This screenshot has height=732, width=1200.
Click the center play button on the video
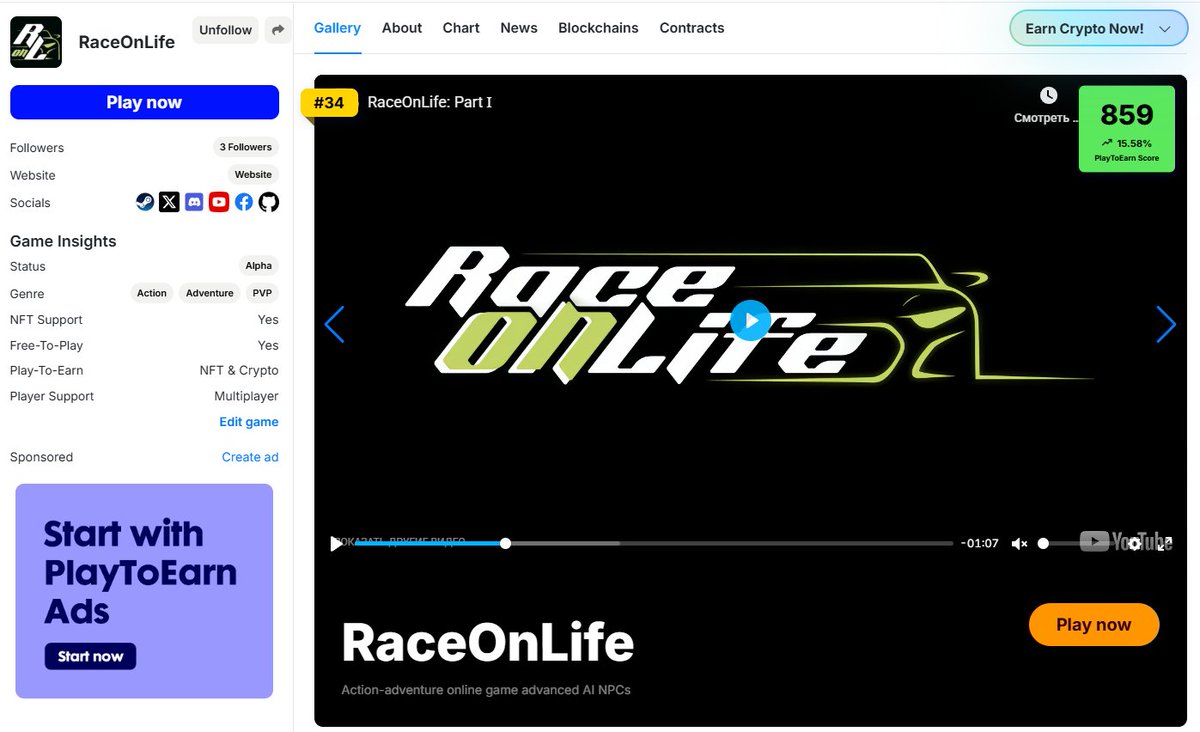pos(750,321)
